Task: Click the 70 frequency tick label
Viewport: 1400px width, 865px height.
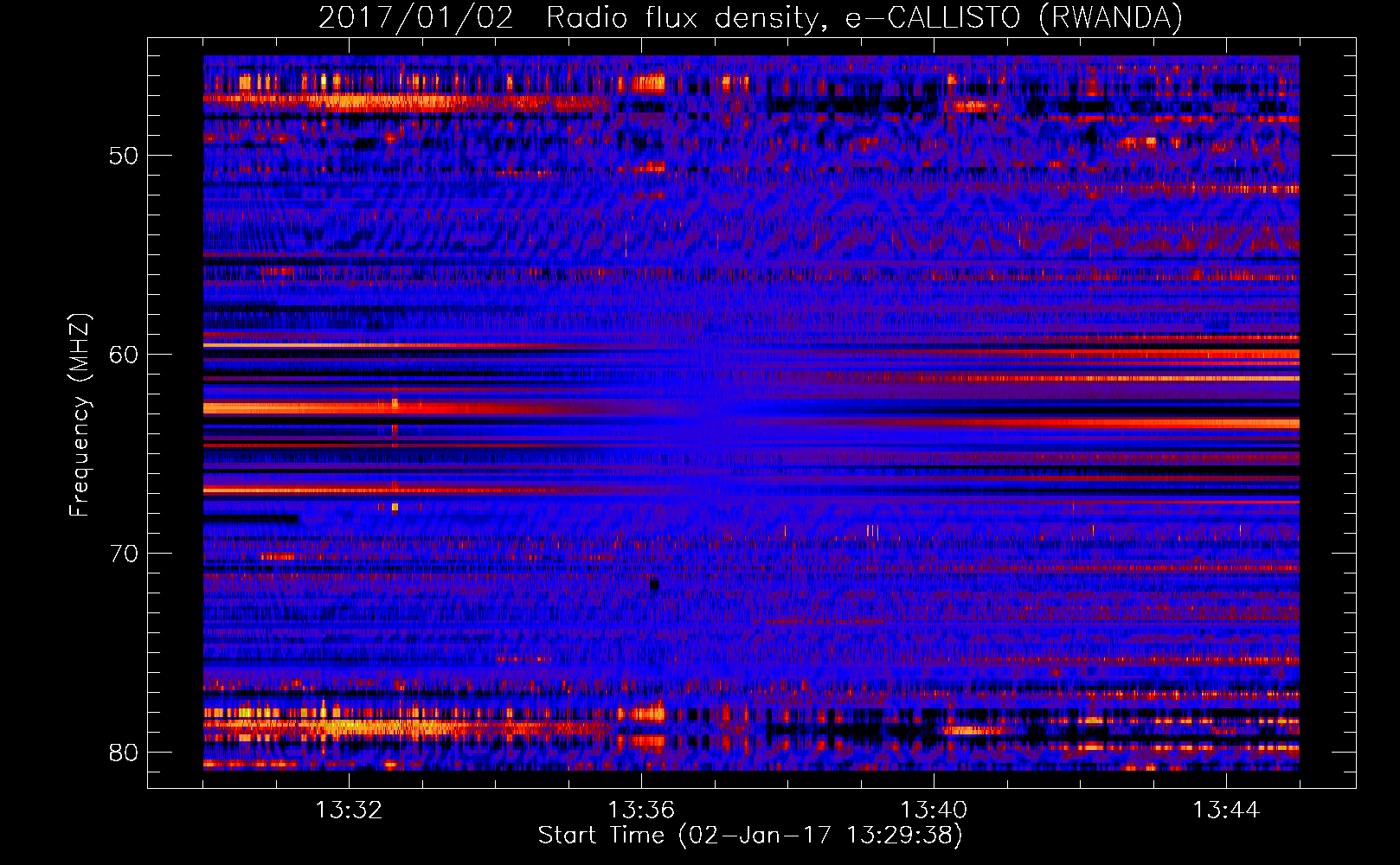Action: point(124,554)
